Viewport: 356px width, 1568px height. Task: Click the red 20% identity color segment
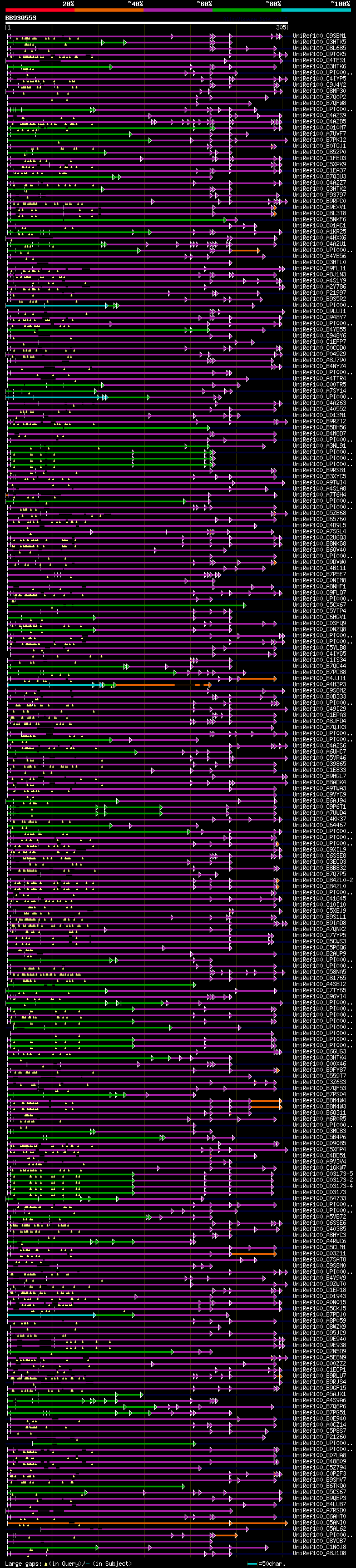[x=39, y=10]
